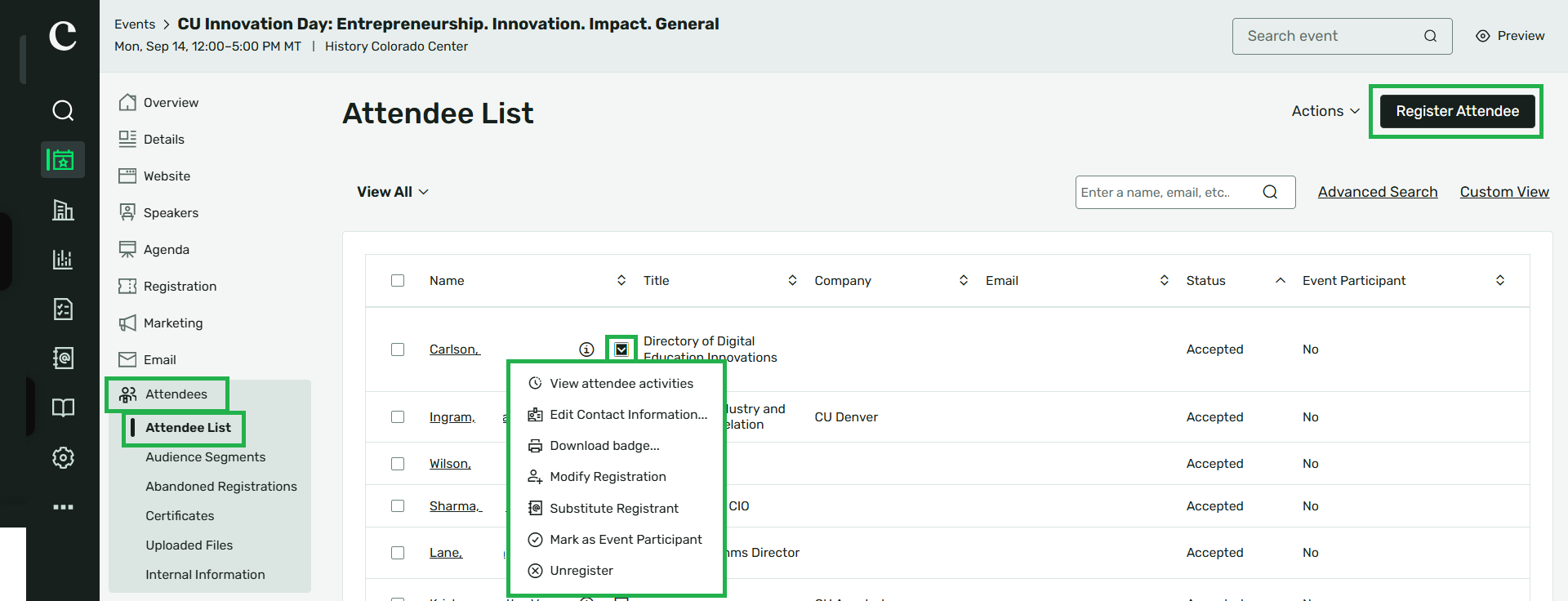The image size is (1568, 601).
Task: Open the settings gear icon in the dark sidebar
Action: pos(63,457)
